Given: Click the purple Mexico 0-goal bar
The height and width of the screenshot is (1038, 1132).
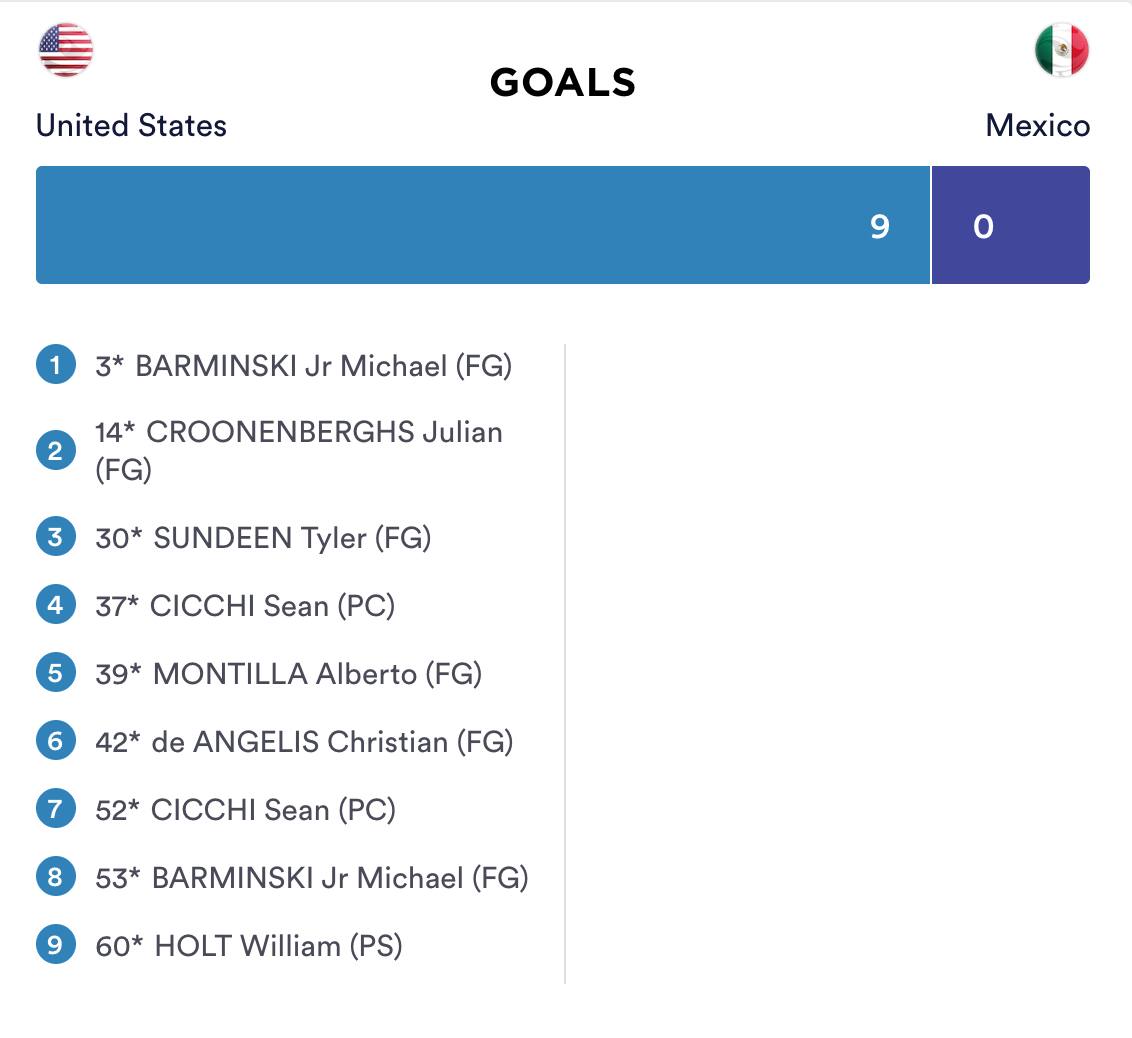Looking at the screenshot, I should 1010,225.
